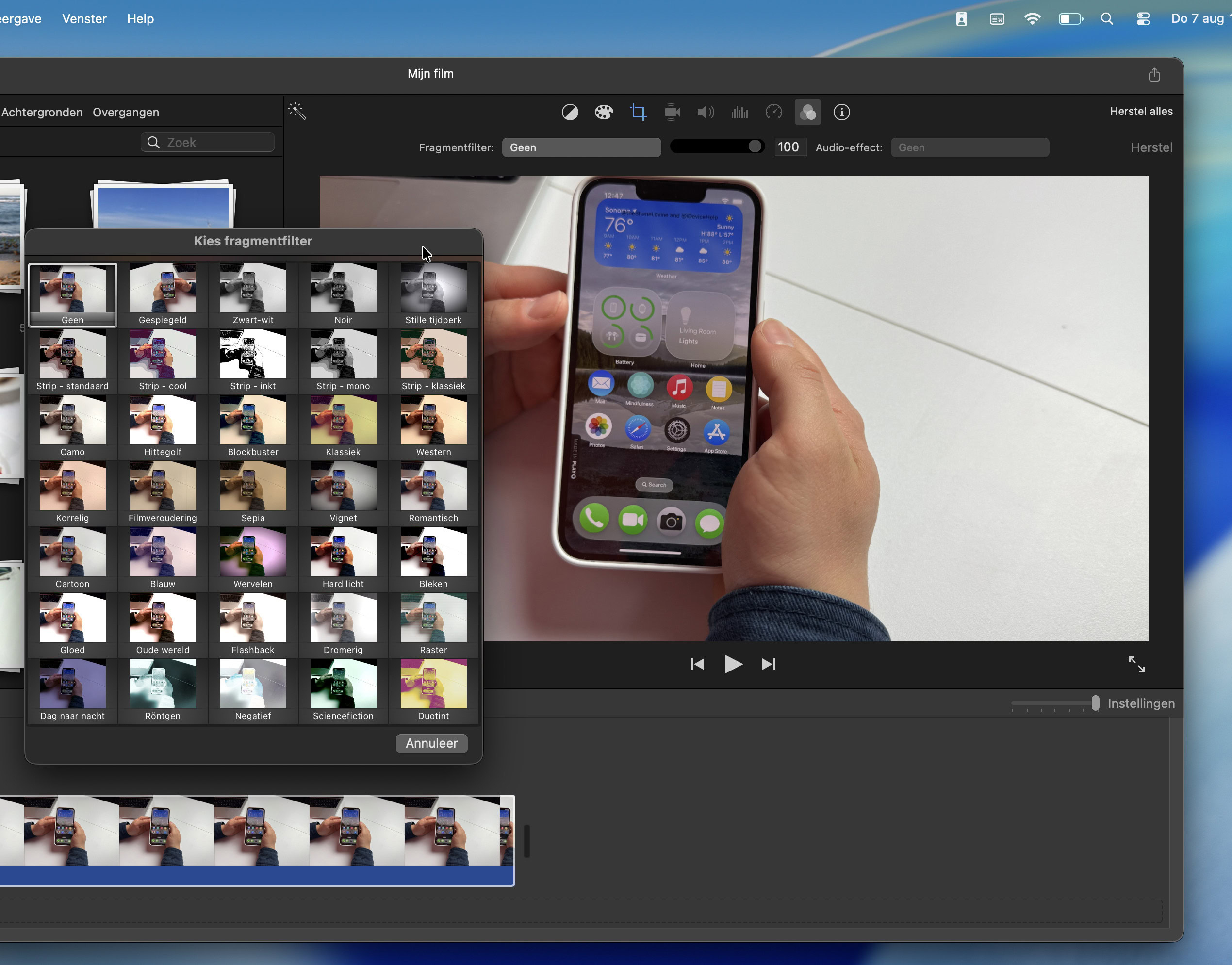
Task: Open the speed gauge tool
Action: tap(773, 112)
